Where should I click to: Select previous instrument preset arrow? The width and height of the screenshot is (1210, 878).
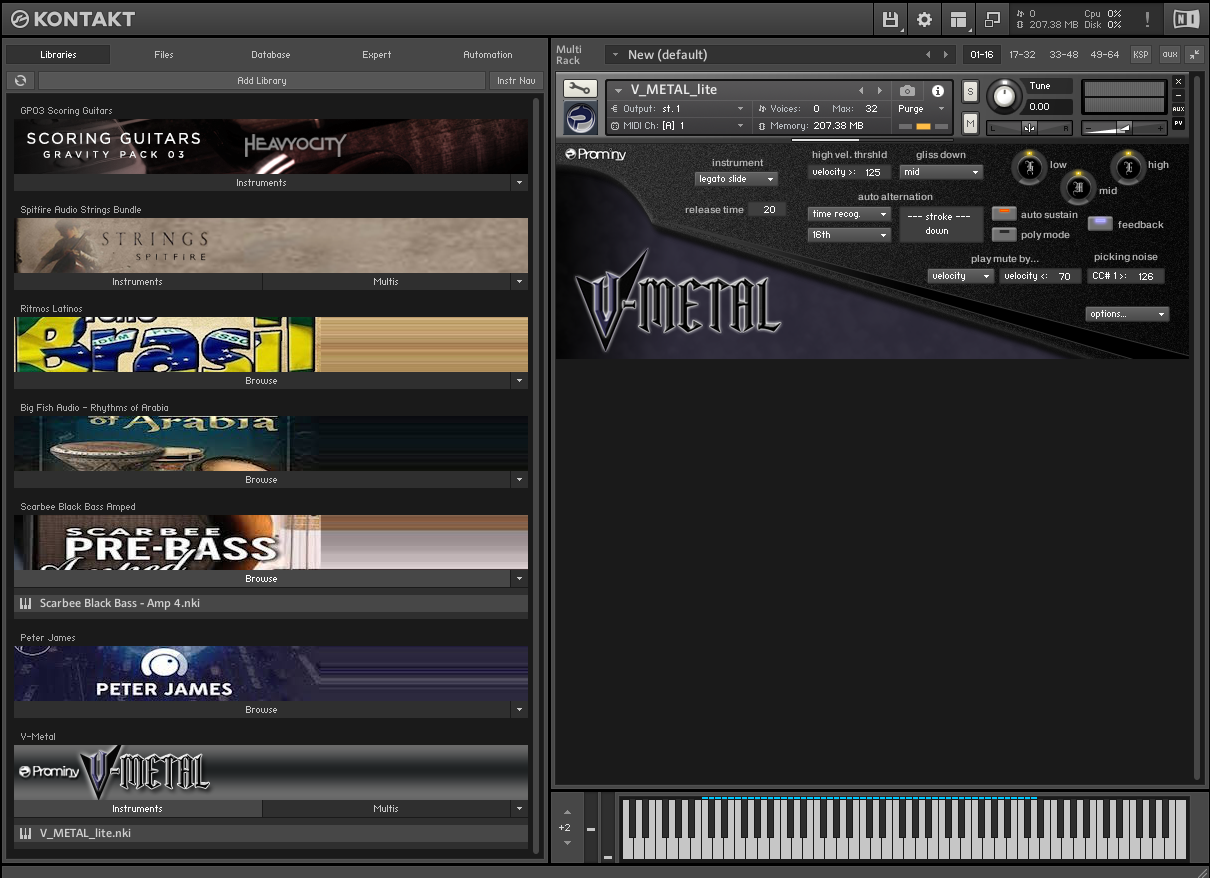pyautogui.click(x=861, y=90)
